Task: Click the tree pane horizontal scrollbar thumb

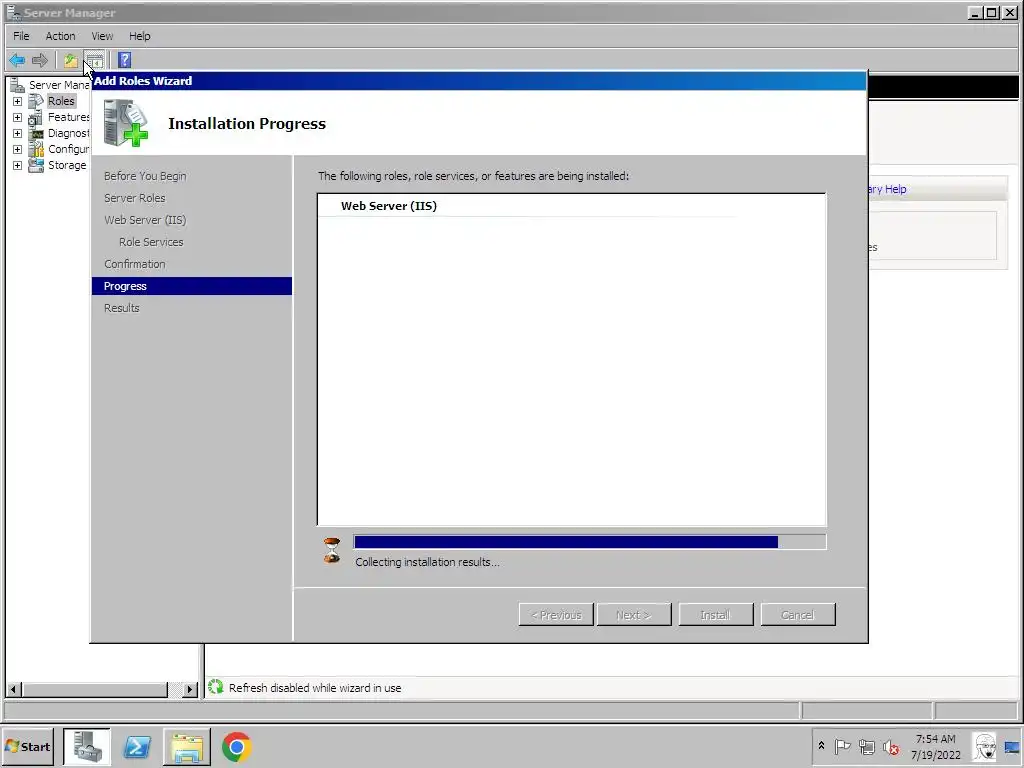Action: (x=95, y=689)
